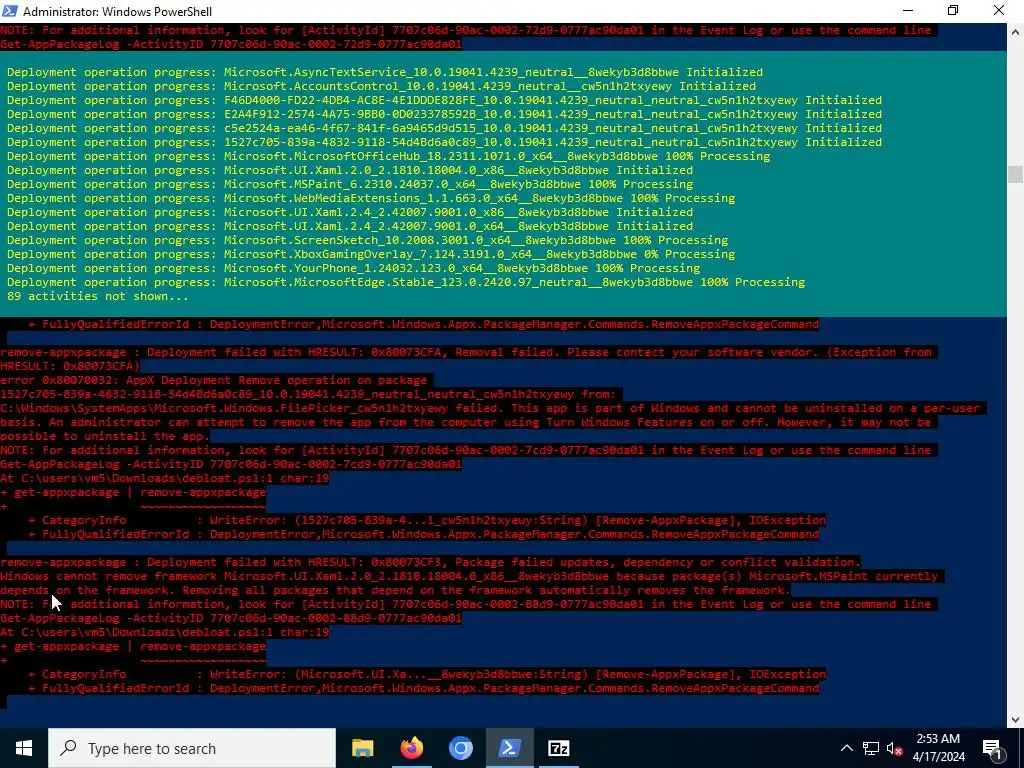Open the network status tray icon
The width and height of the screenshot is (1024, 768).
[871, 748]
